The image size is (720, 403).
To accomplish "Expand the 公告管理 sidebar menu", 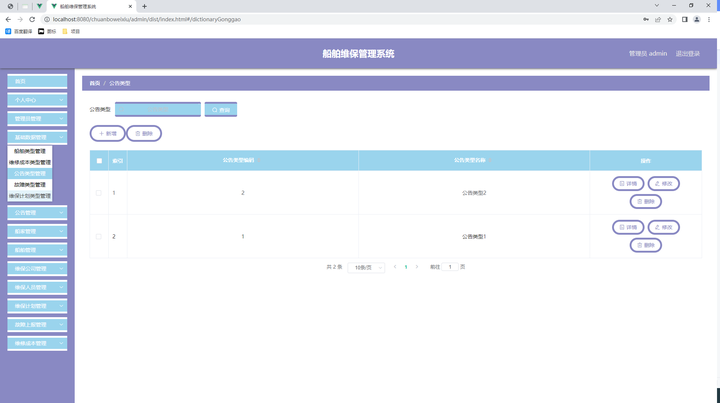I will coord(37,213).
